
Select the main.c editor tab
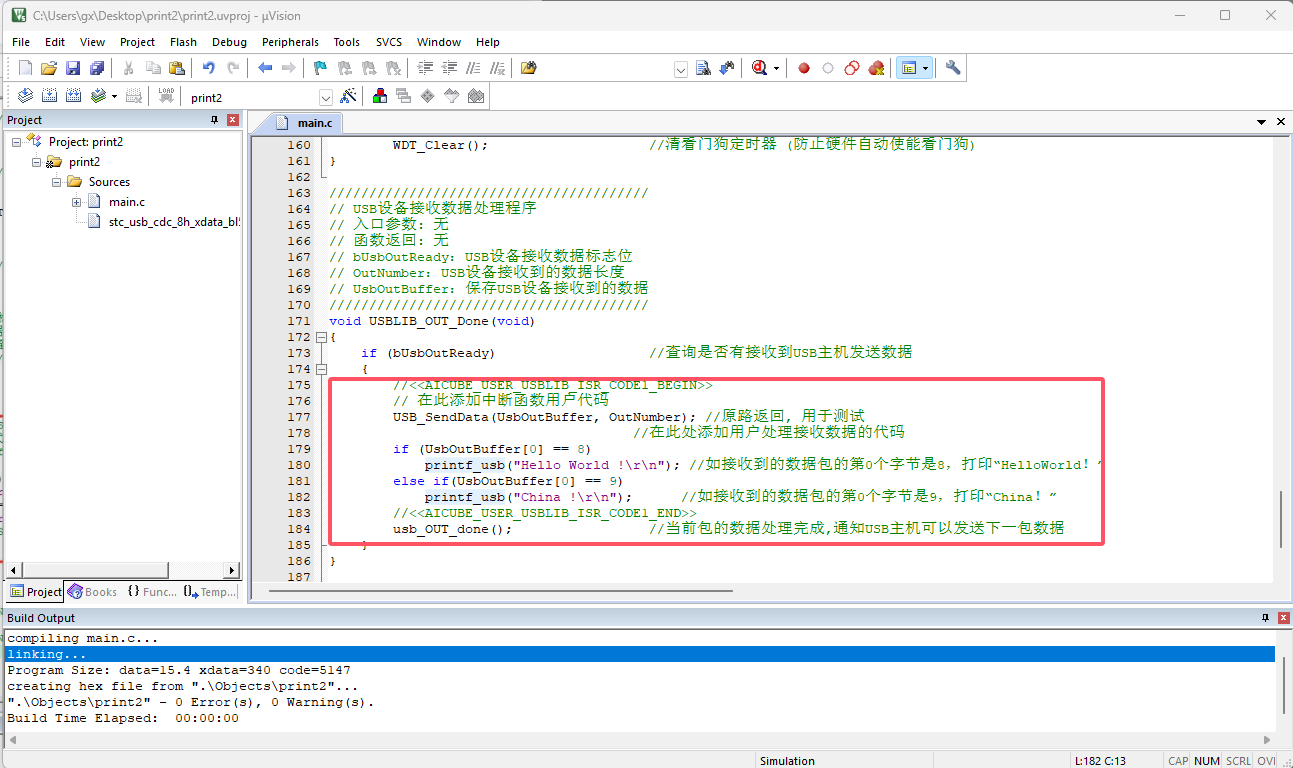coord(305,122)
